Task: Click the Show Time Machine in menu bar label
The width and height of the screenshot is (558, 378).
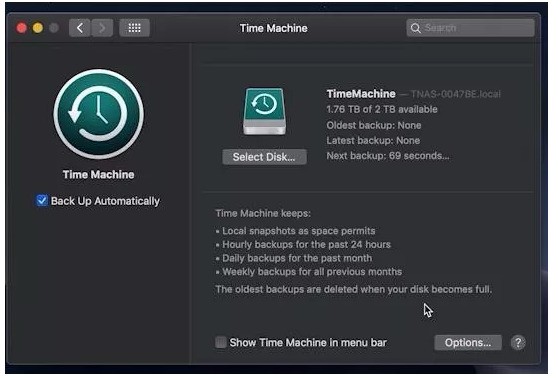Action: coord(308,343)
